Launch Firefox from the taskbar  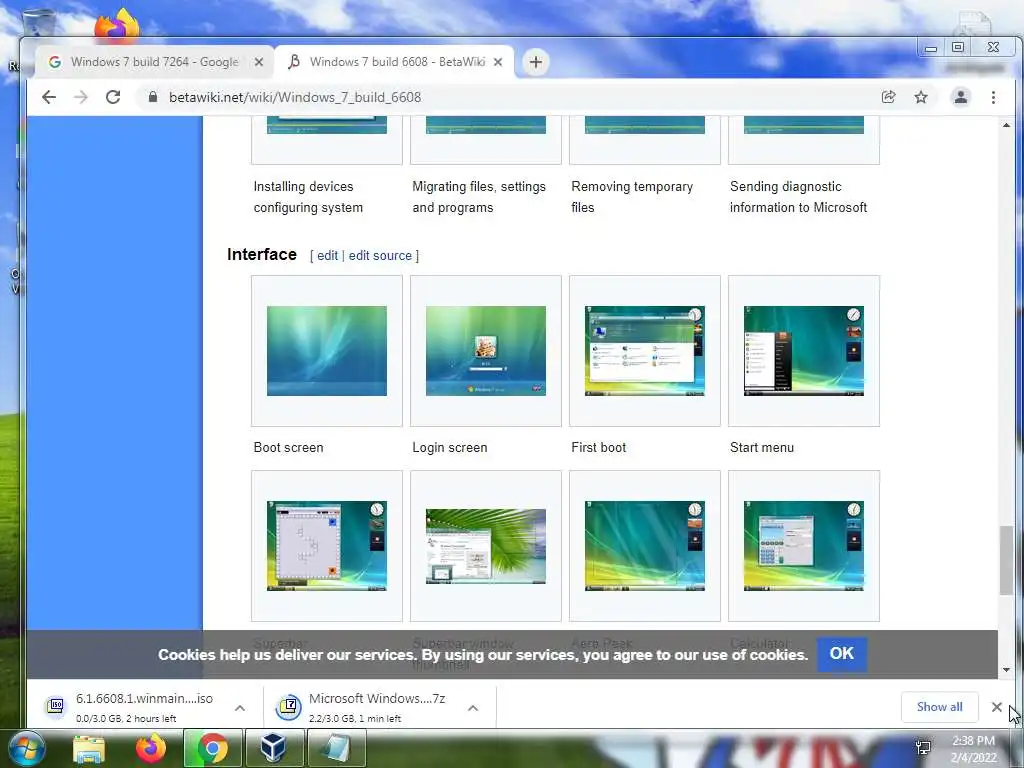click(x=150, y=748)
